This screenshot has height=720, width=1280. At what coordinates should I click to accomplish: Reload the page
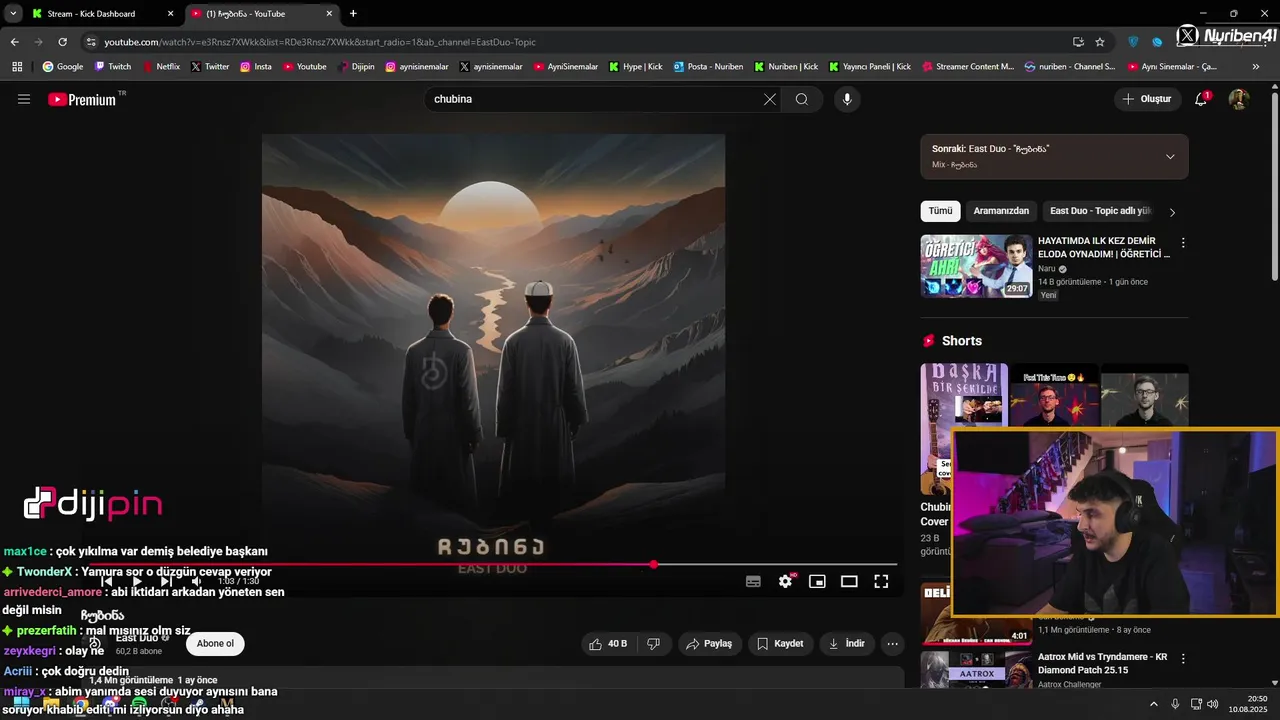point(62,42)
